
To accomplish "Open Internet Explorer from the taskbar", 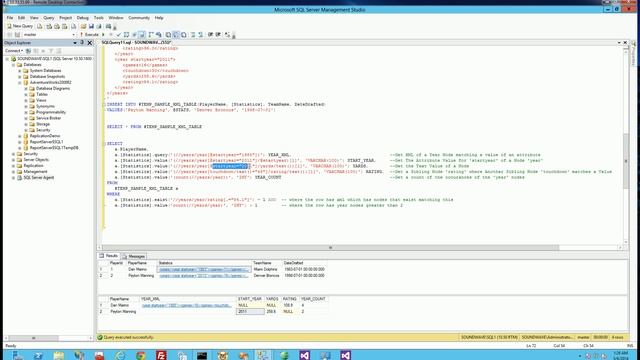I will (x=120, y=355).
